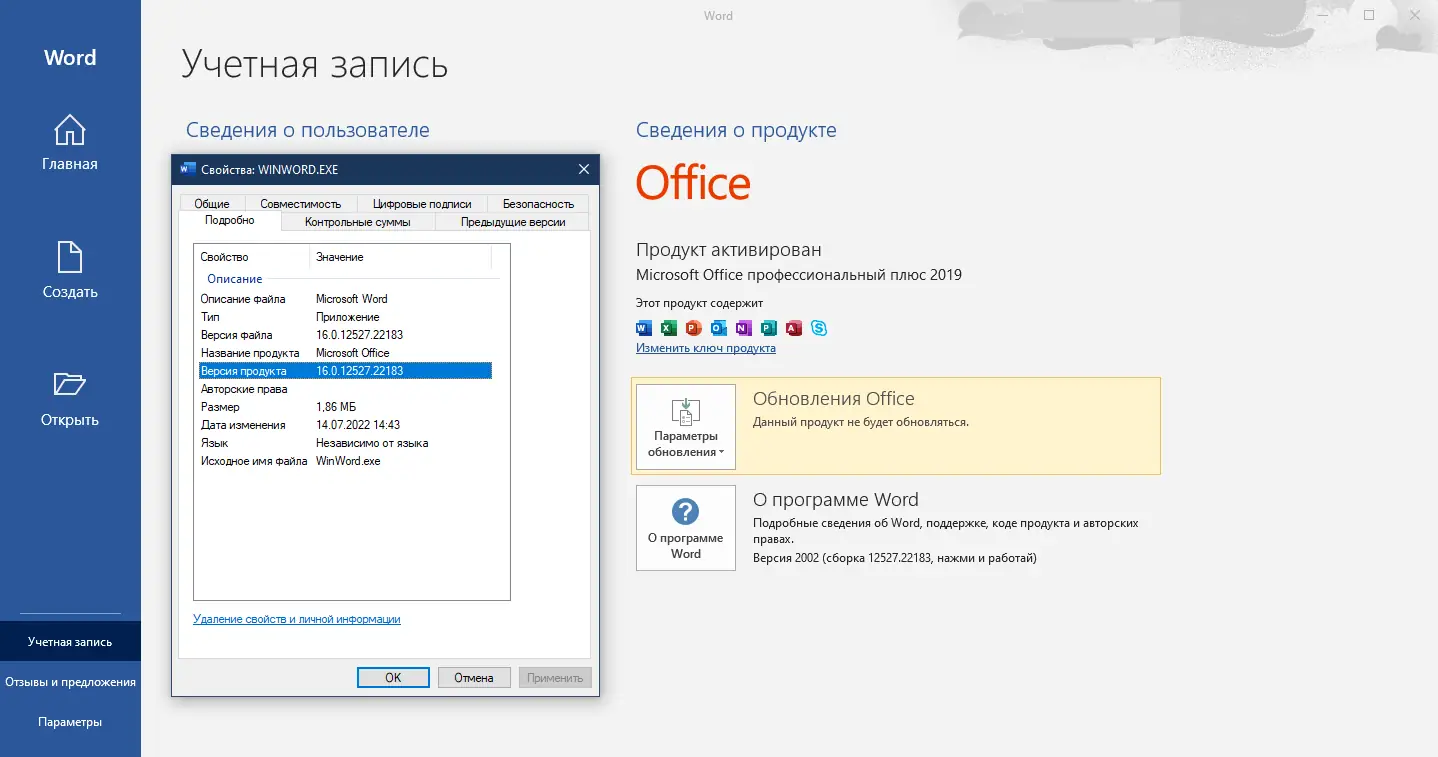Confirm the properties dialog with OK
This screenshot has width=1438, height=757.
(393, 677)
